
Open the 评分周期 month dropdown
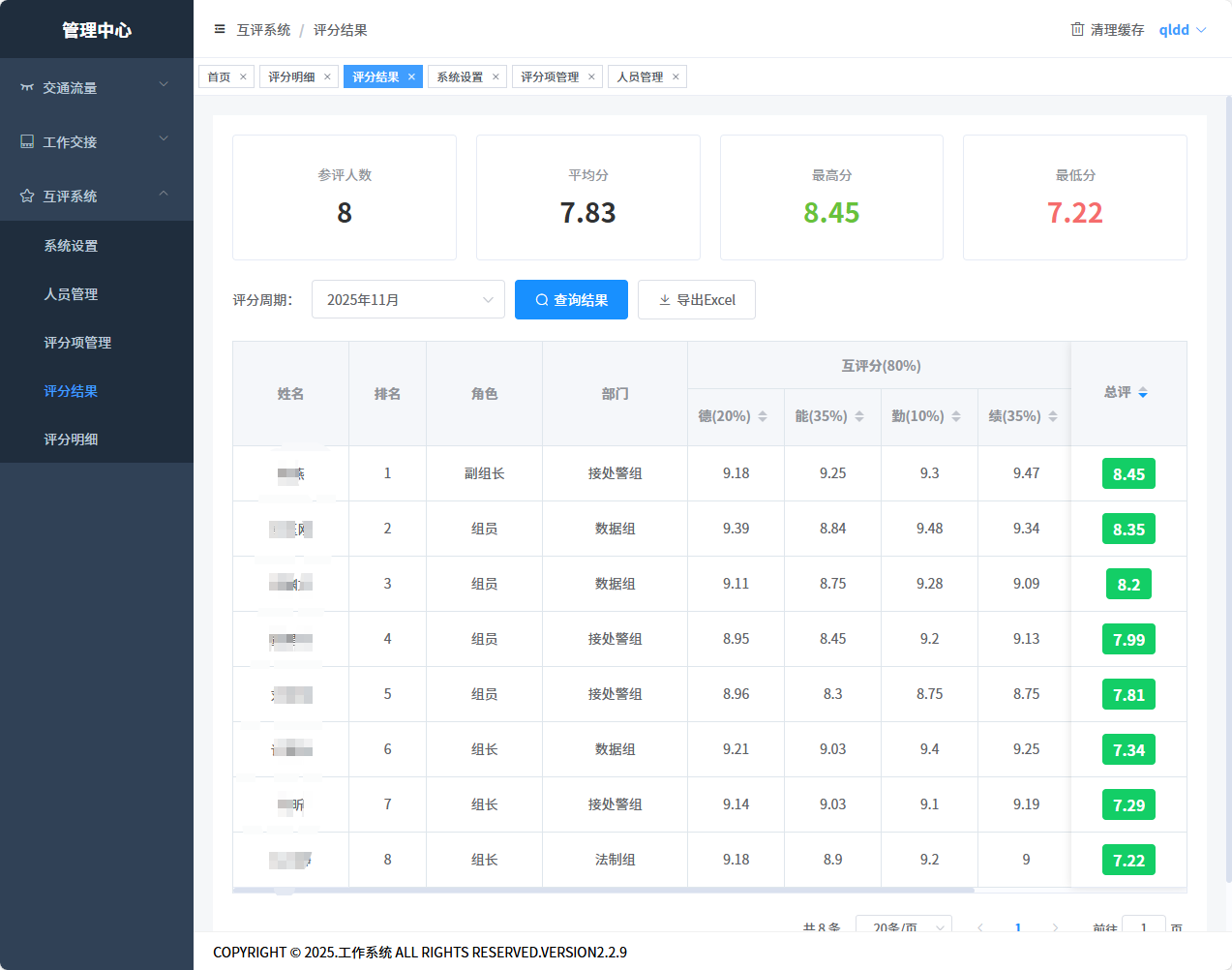click(x=407, y=300)
